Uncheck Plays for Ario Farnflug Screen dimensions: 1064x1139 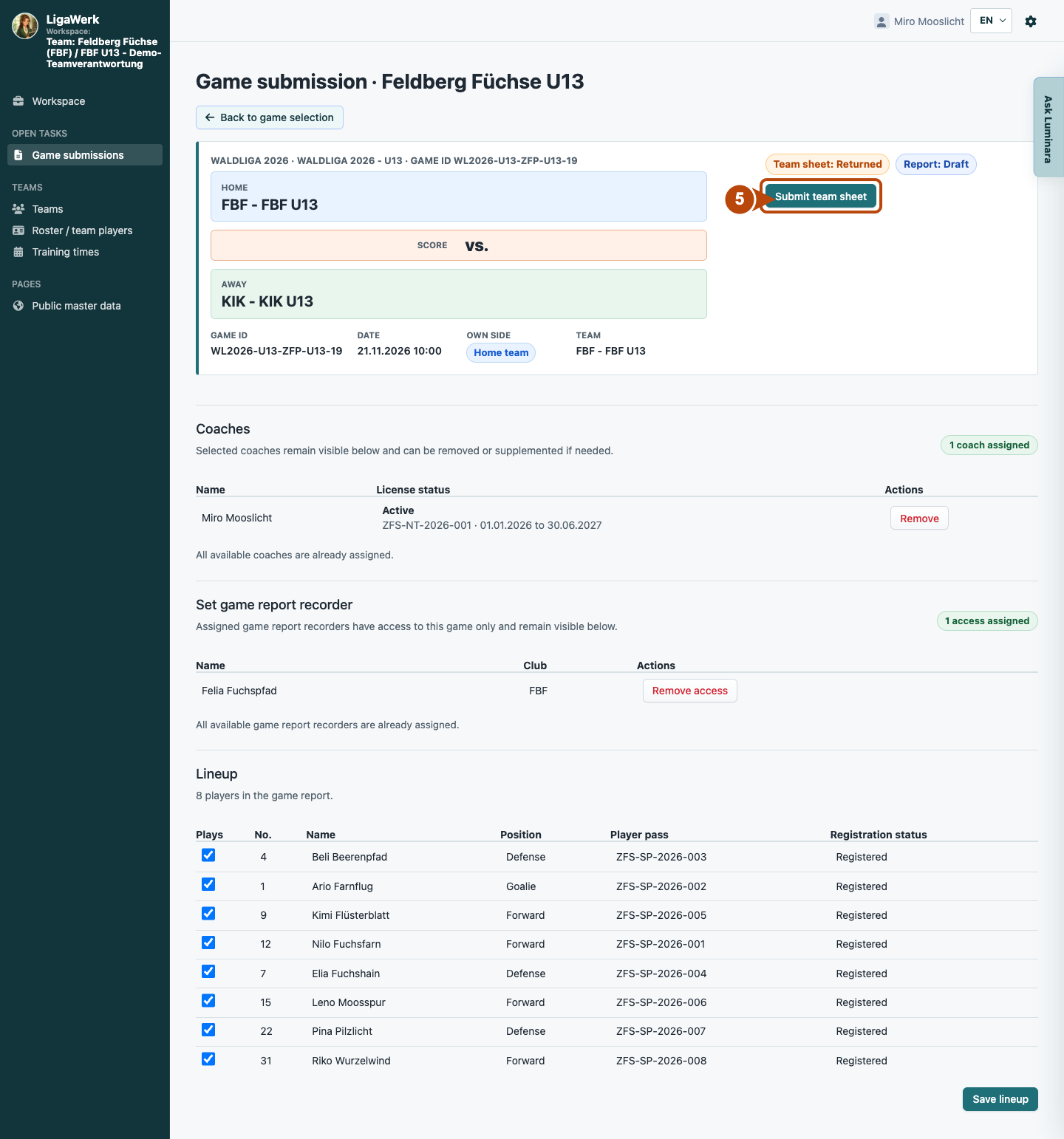(208, 884)
